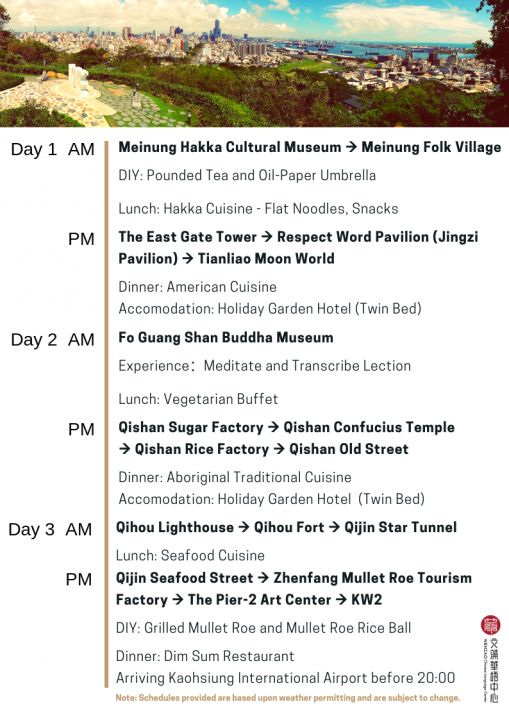The image size is (509, 720).
Task: Click the Wenzao Chinese Language Center logo
Action: [x=490, y=659]
